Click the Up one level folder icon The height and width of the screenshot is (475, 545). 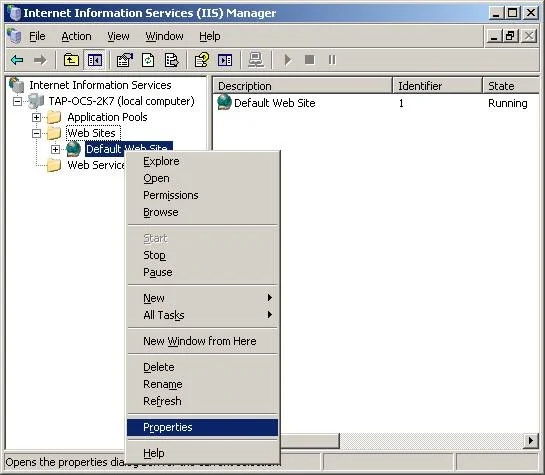pos(71,60)
